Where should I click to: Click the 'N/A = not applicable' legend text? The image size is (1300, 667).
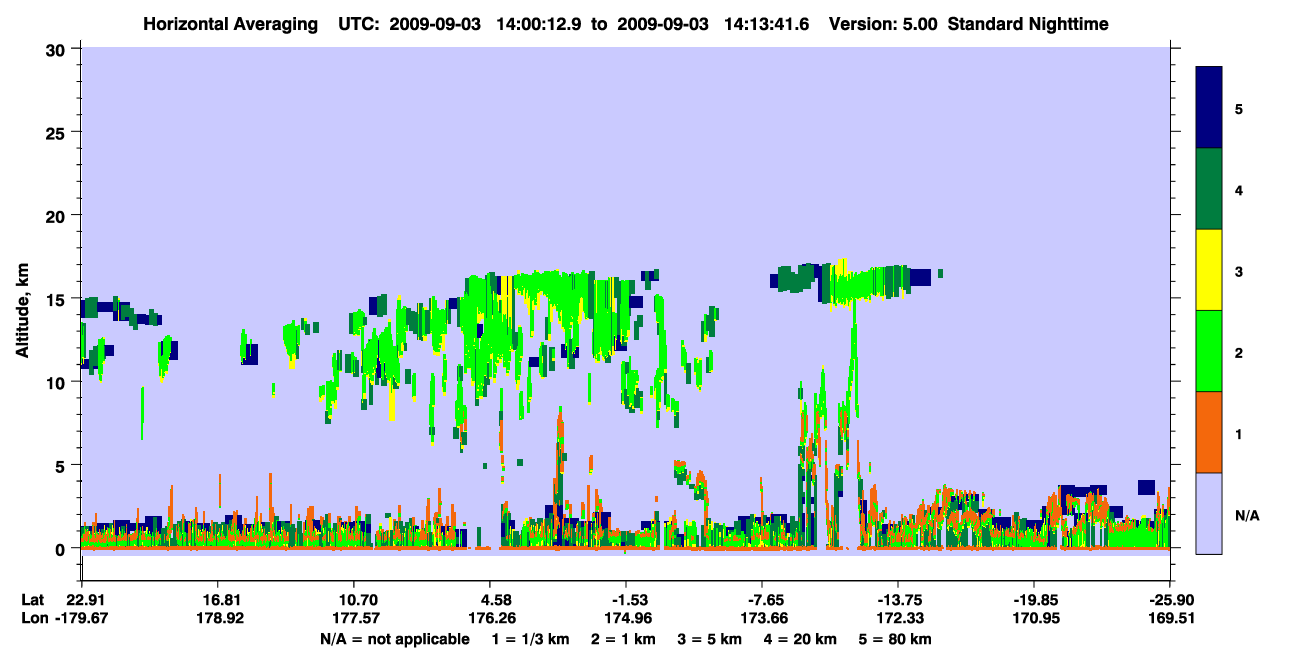click(x=394, y=639)
